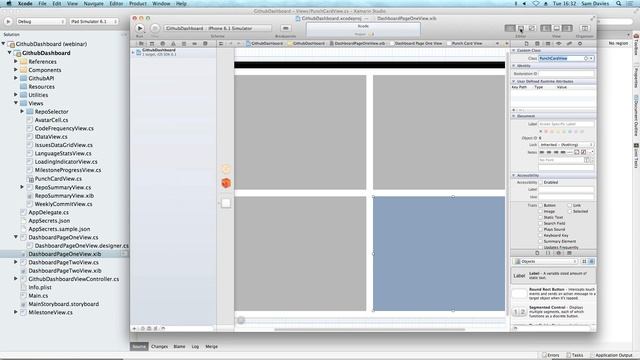This screenshot has height=360, width=640.
Task: Show the Issue navigator icon
Action: [x=173, y=43]
